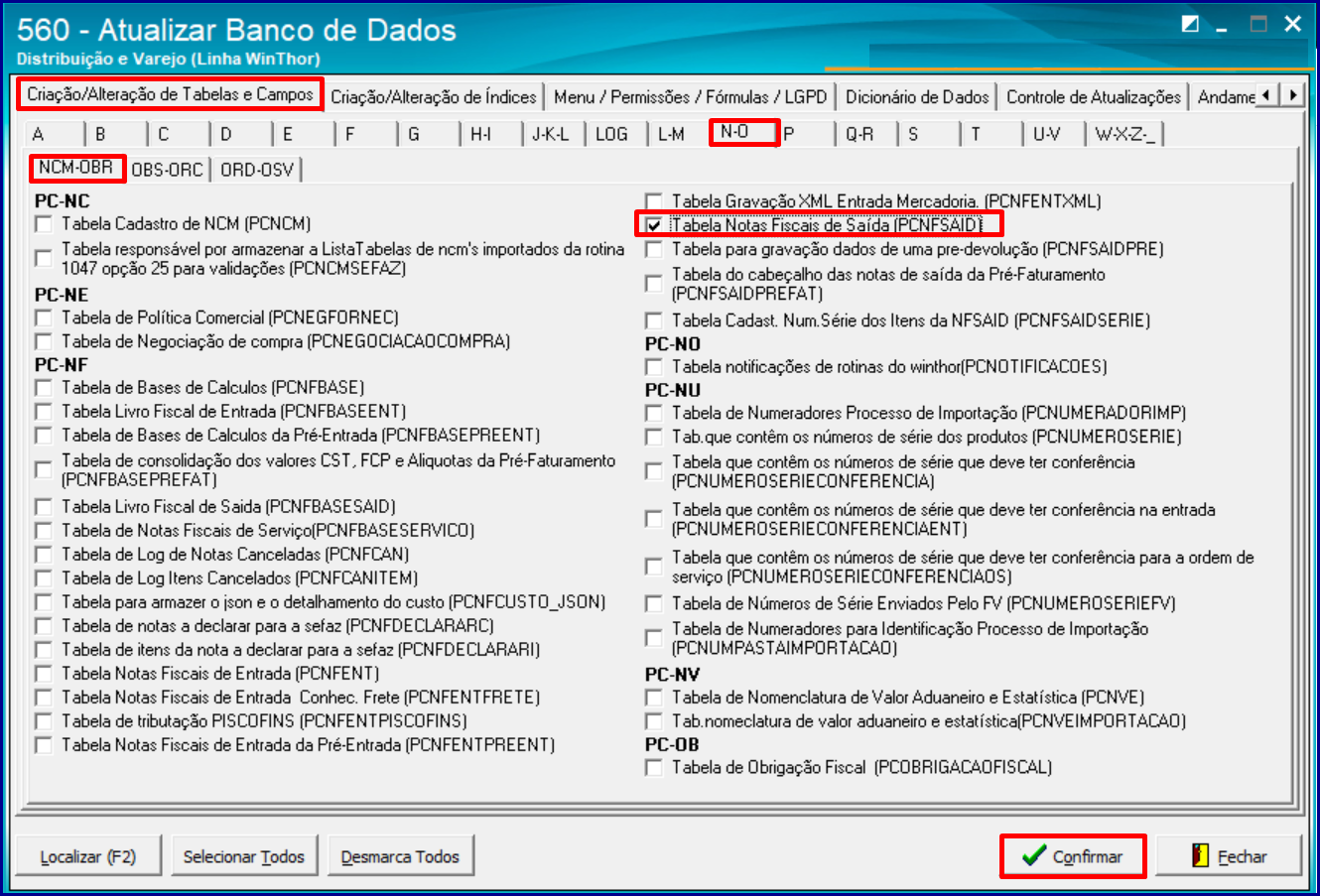1320x896 pixels.
Task: Click the window title 560 - Atualizar Banco de Dados
Action: pyautogui.click(x=236, y=29)
